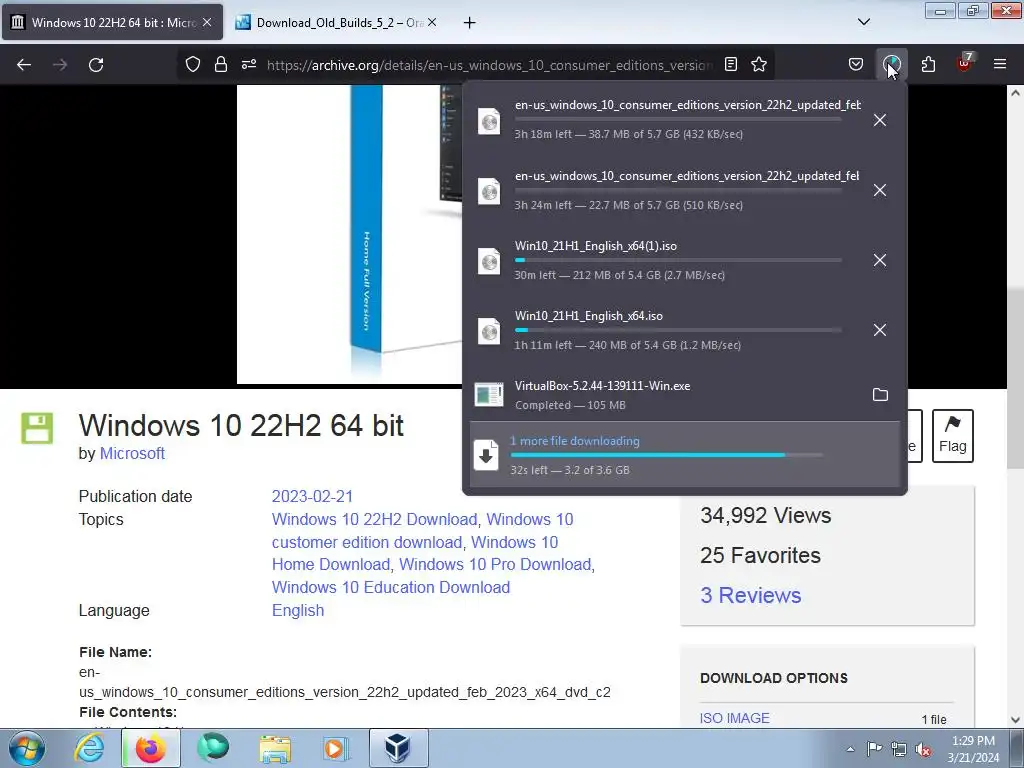Open site permissions icon in address bar
The image size is (1024, 768).
[249, 65]
